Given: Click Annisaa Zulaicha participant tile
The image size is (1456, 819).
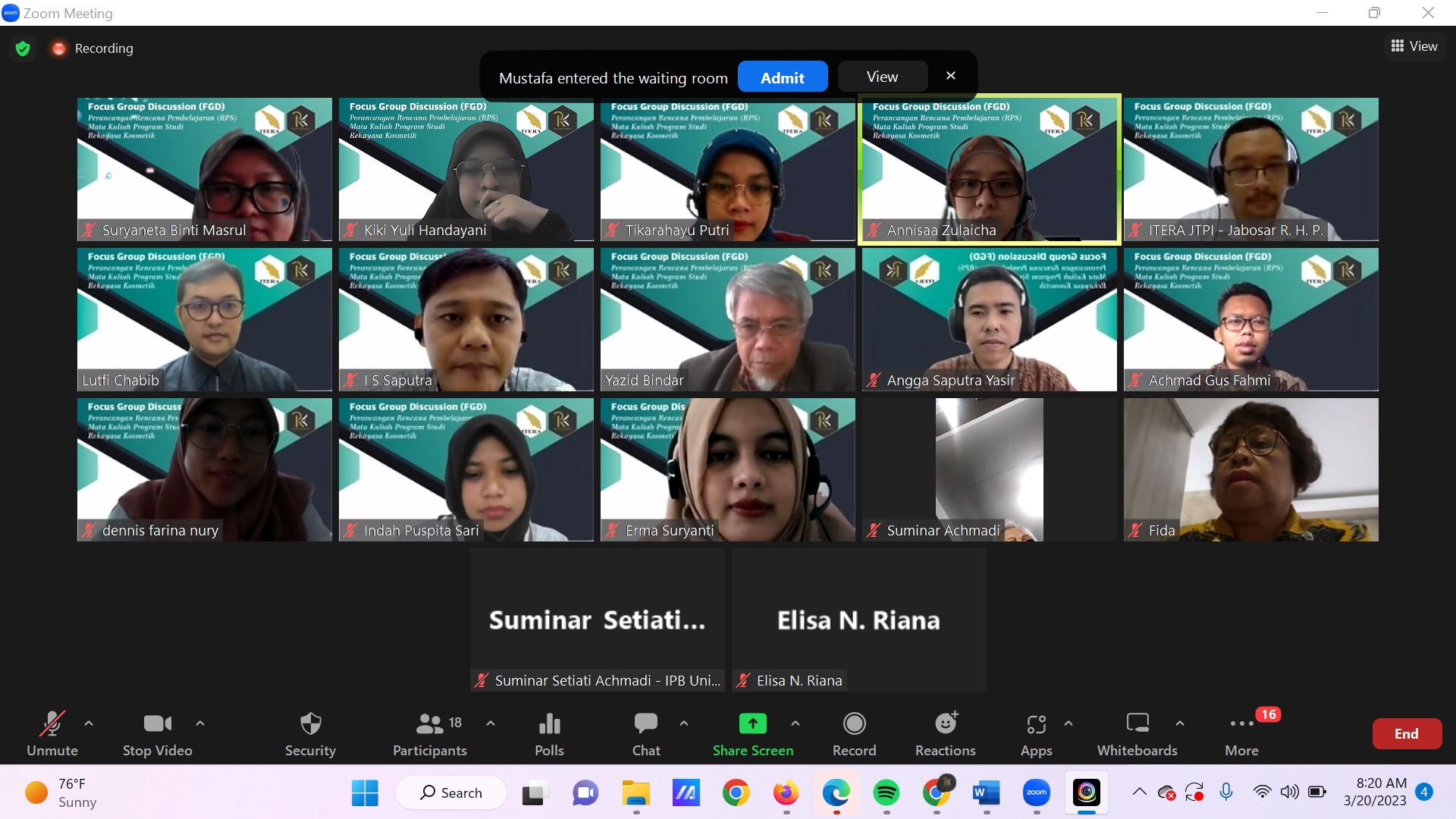Looking at the screenshot, I should pos(989,169).
